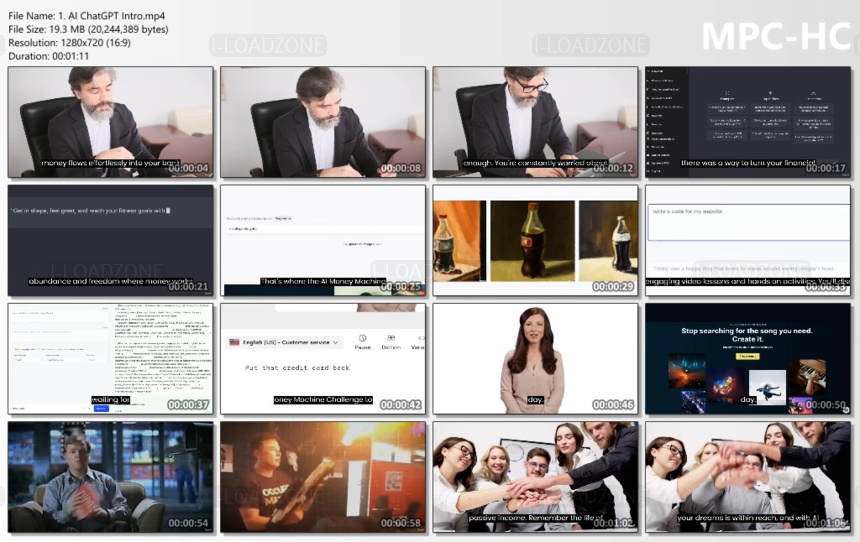Click the Duration 00:01:11 line
This screenshot has width=860, height=542.
click(48, 56)
